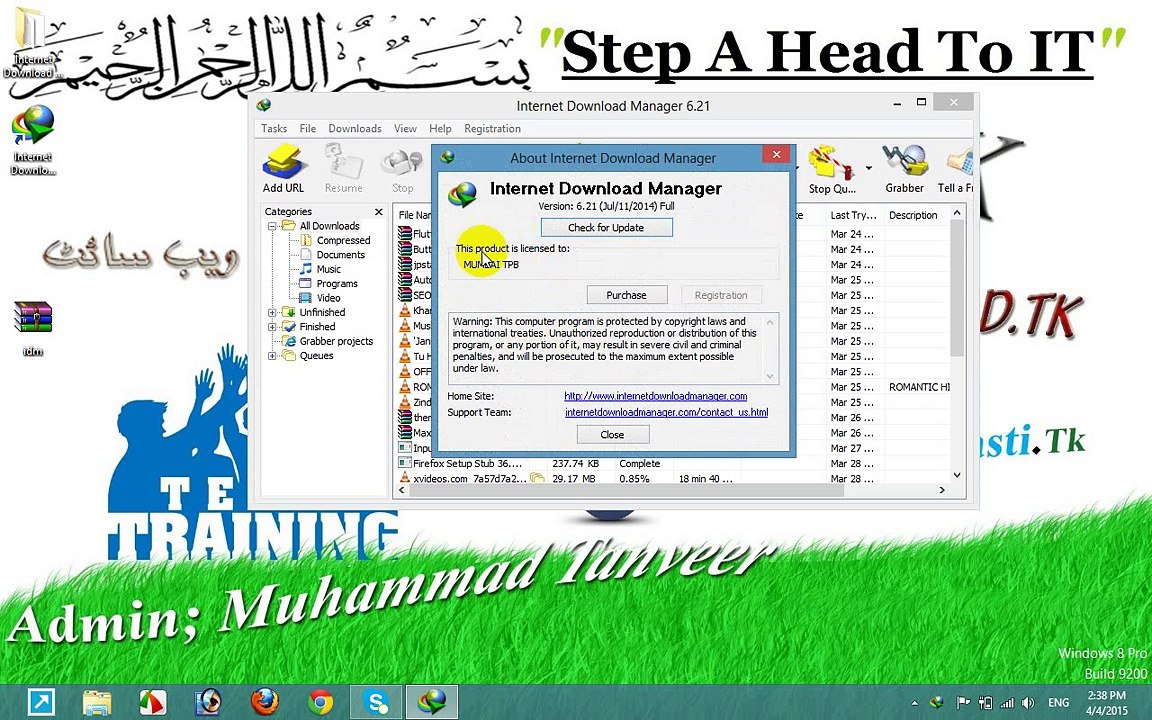The image size is (1152, 720).
Task: Open the Registration menu
Action: (492, 129)
